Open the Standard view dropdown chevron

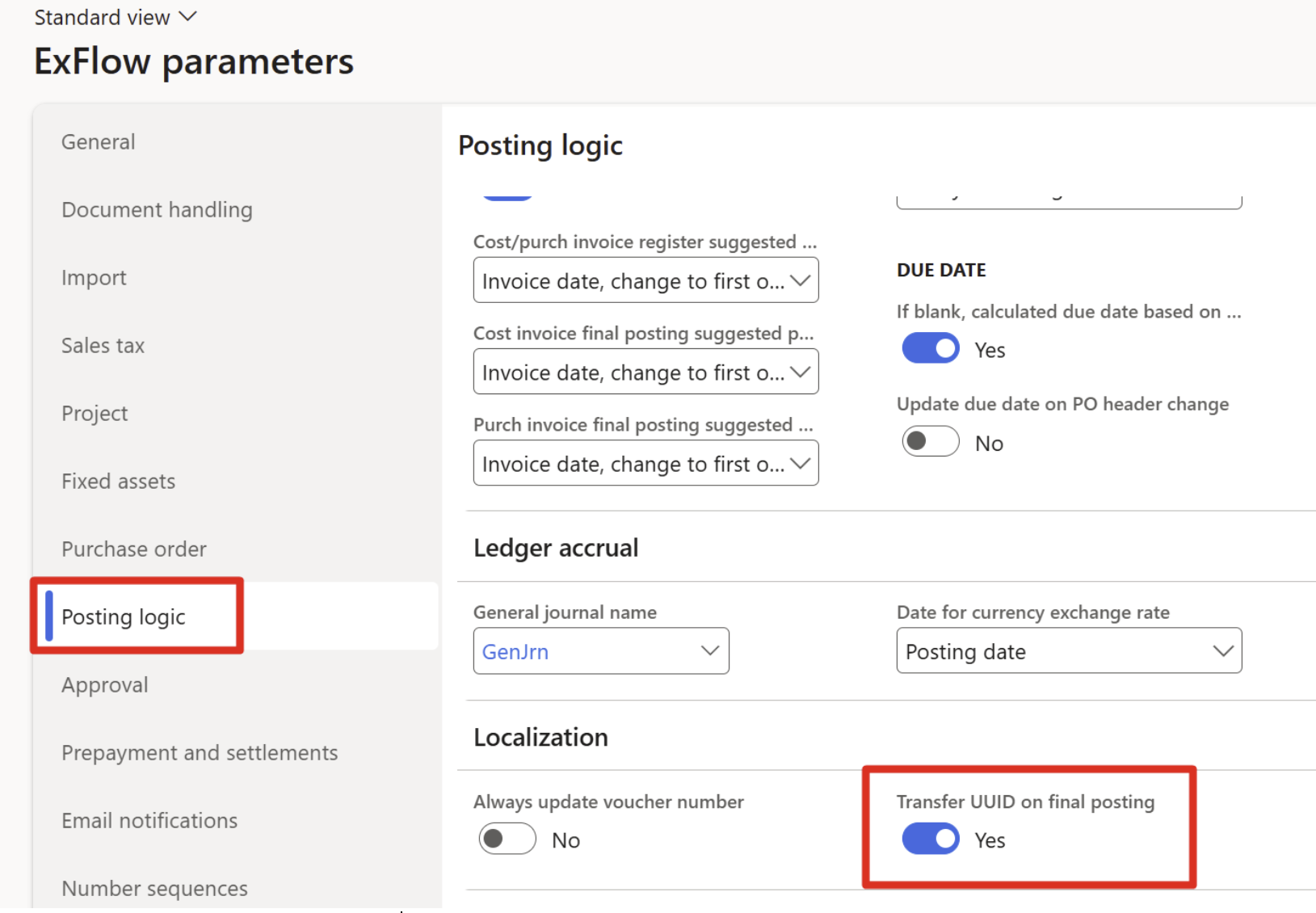(187, 17)
